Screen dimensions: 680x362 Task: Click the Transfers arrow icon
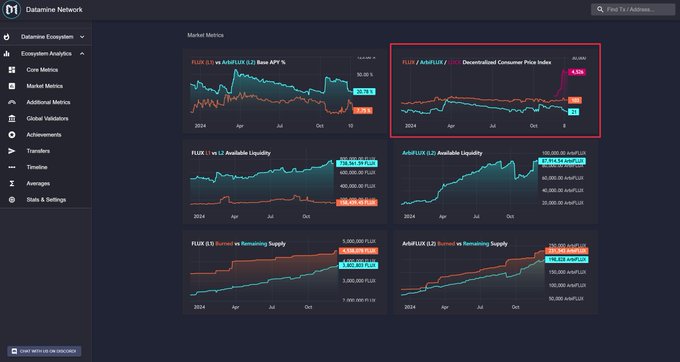point(12,151)
